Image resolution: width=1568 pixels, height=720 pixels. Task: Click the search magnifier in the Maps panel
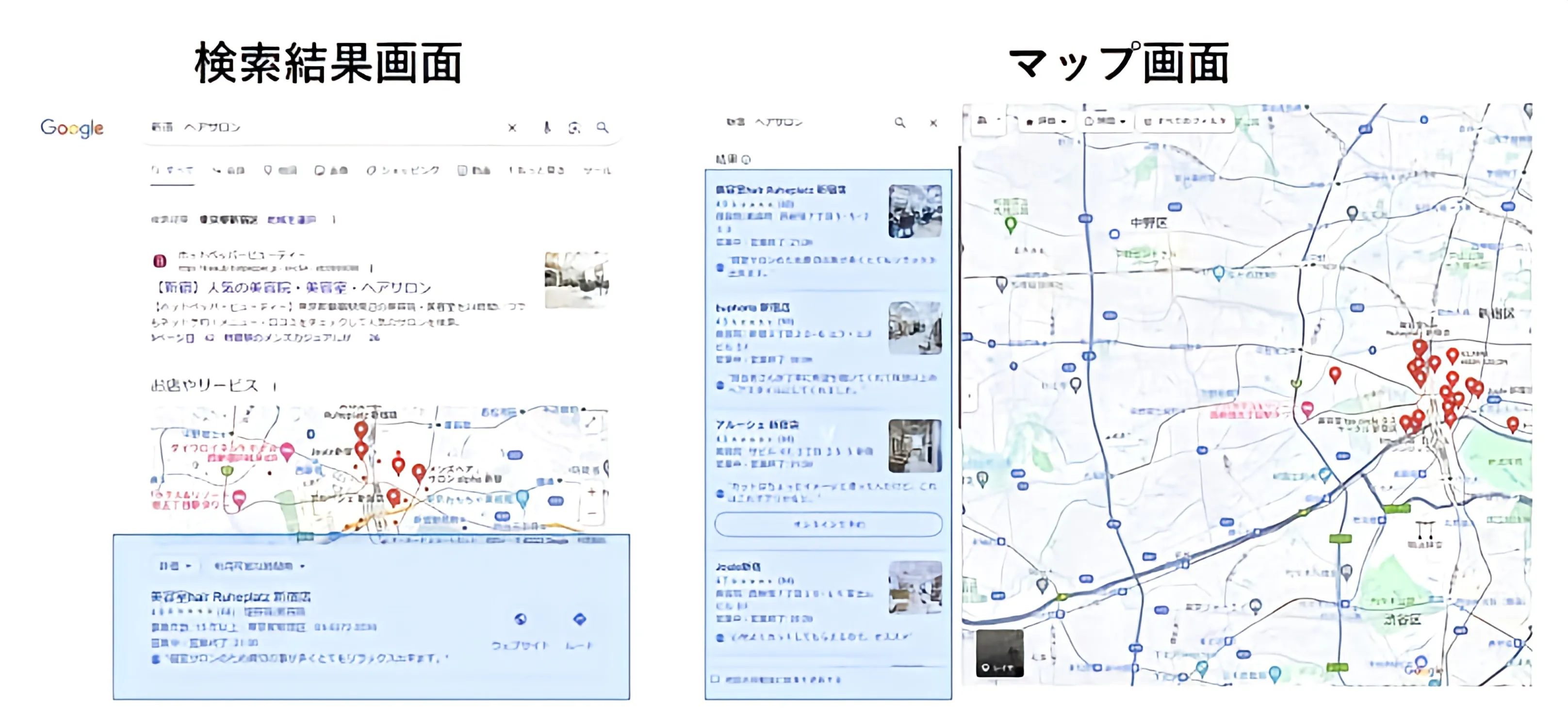click(x=899, y=123)
